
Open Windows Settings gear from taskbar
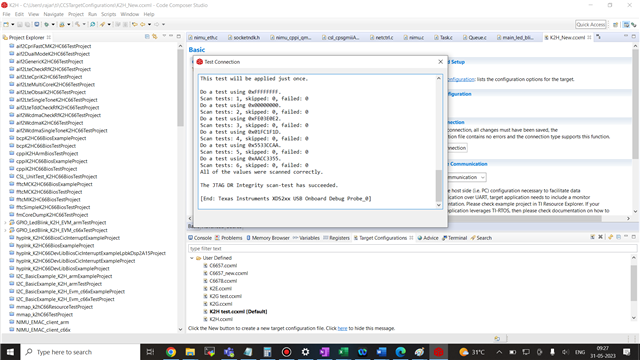point(305,352)
